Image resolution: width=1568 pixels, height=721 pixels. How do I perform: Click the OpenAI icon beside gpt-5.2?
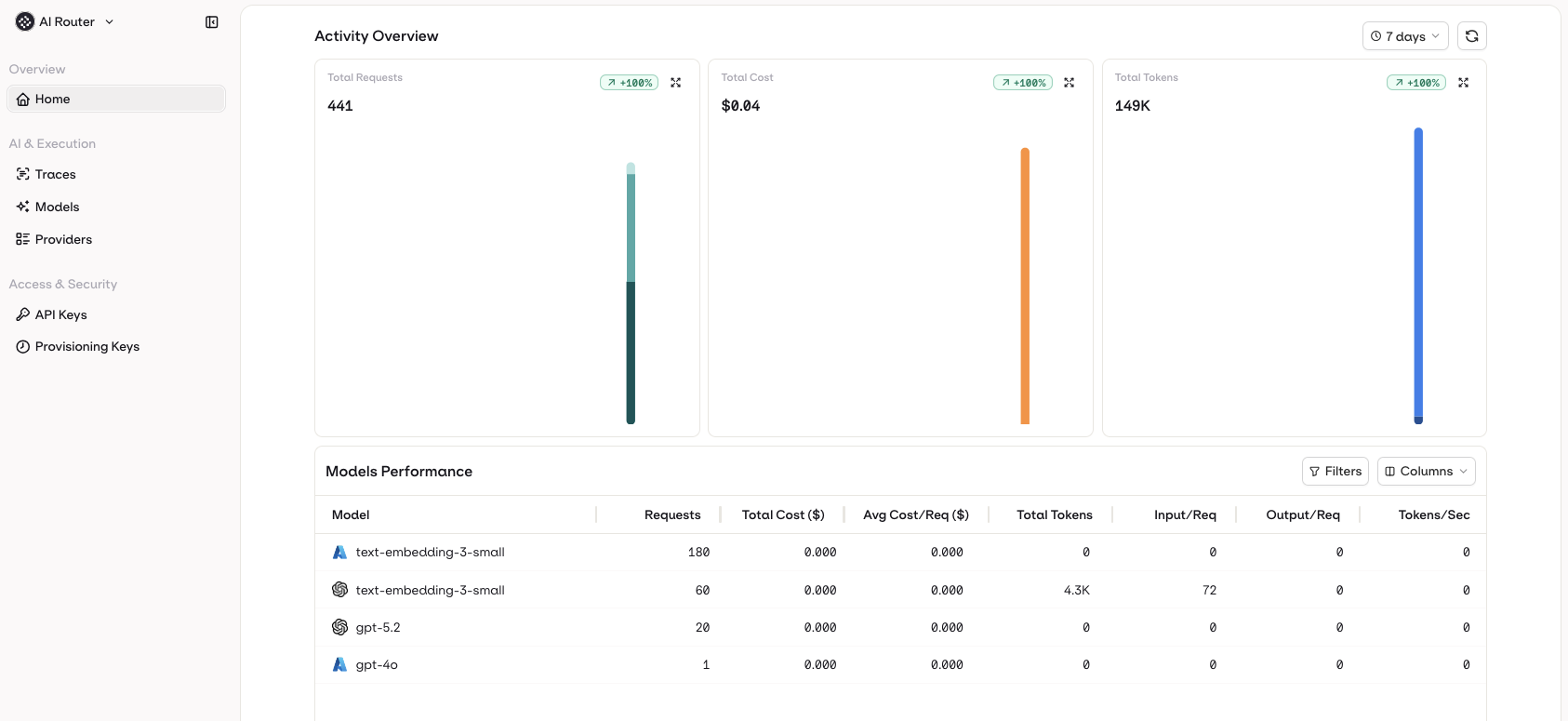(x=339, y=627)
